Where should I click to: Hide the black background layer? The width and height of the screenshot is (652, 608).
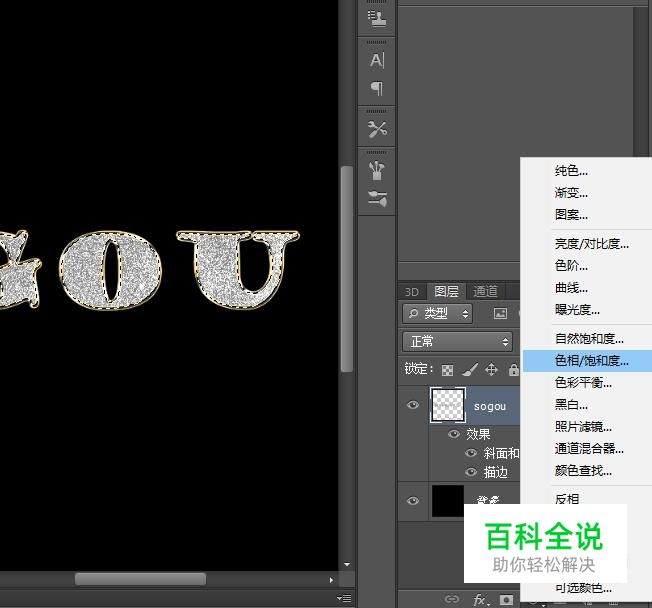tap(413, 500)
